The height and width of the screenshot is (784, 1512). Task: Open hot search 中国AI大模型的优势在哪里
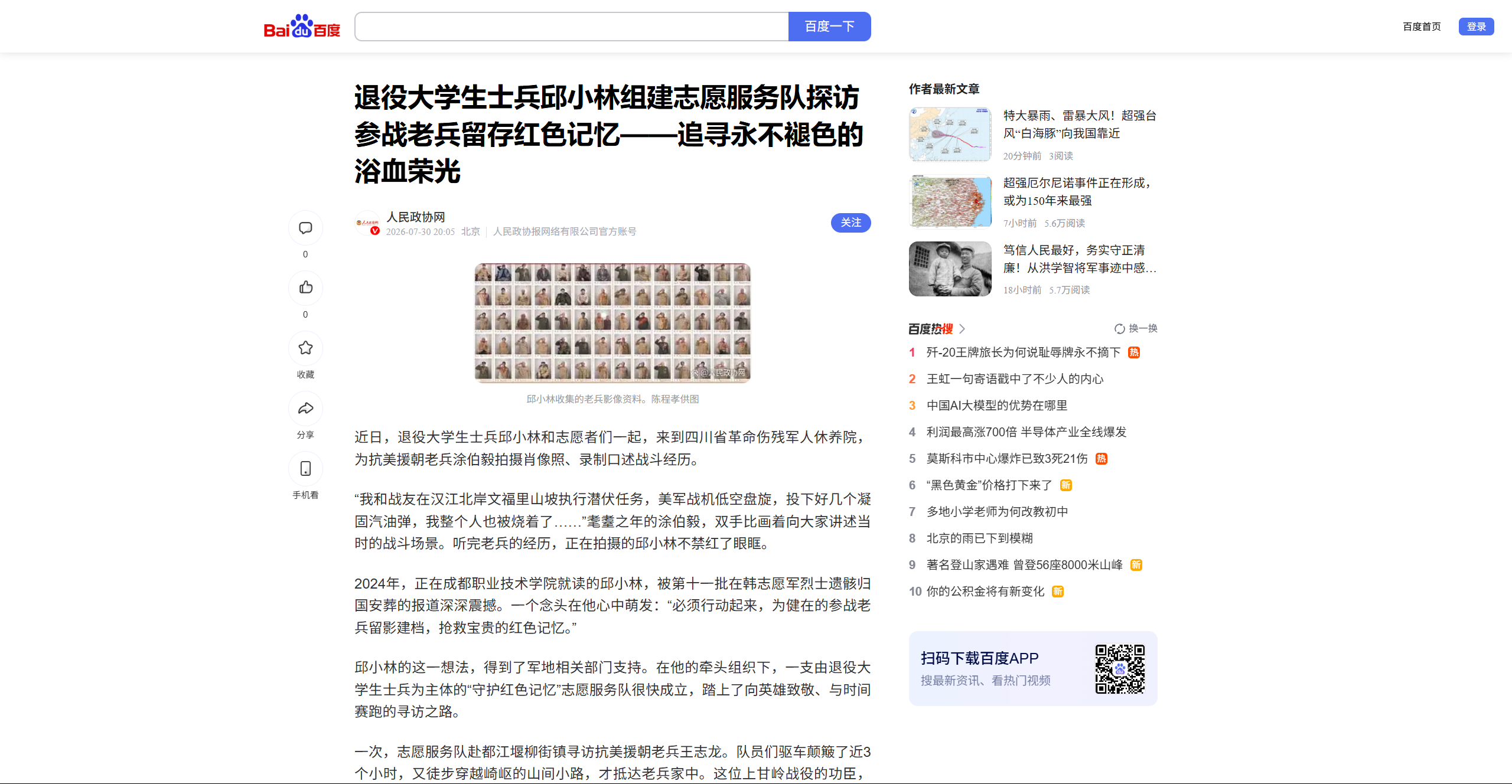[x=997, y=406]
